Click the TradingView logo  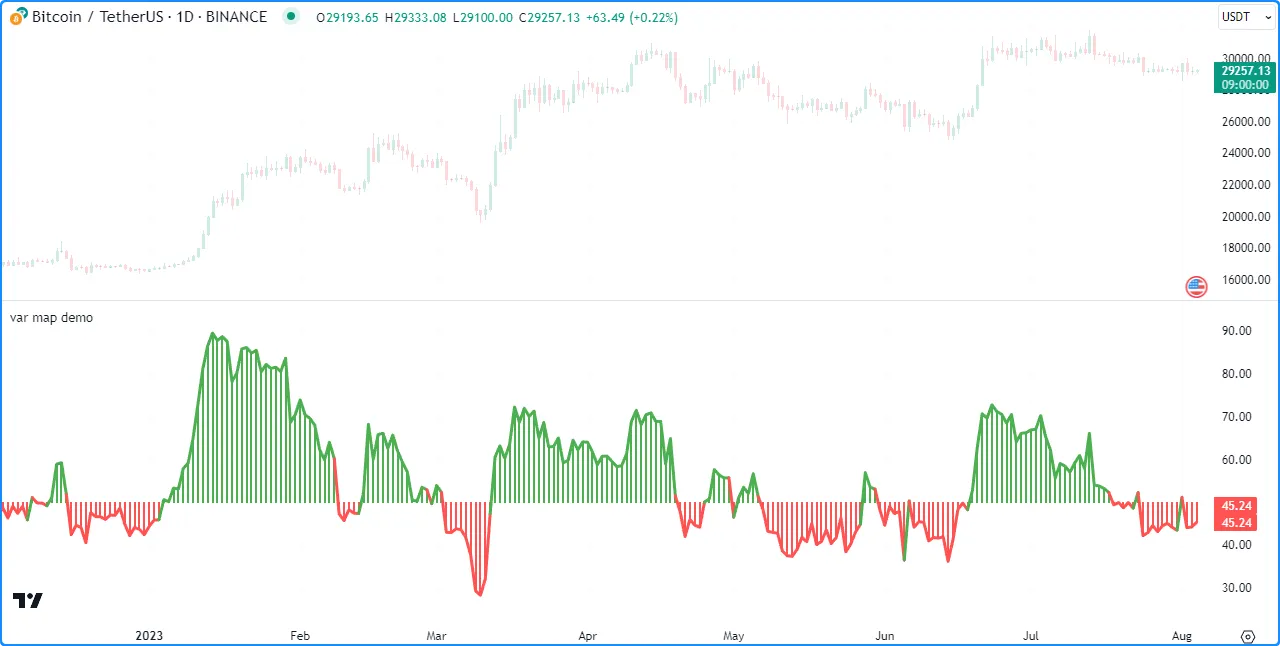[x=28, y=600]
